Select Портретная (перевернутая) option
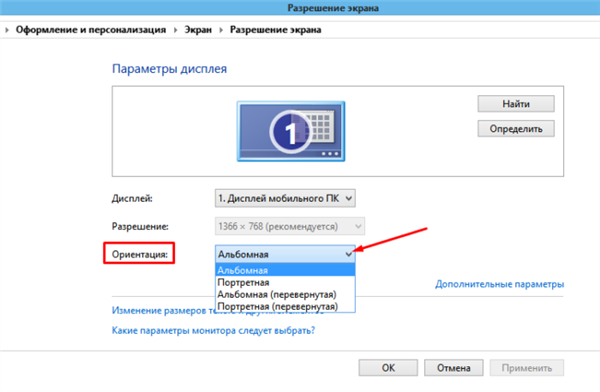The width and height of the screenshot is (600, 392). tap(285, 306)
